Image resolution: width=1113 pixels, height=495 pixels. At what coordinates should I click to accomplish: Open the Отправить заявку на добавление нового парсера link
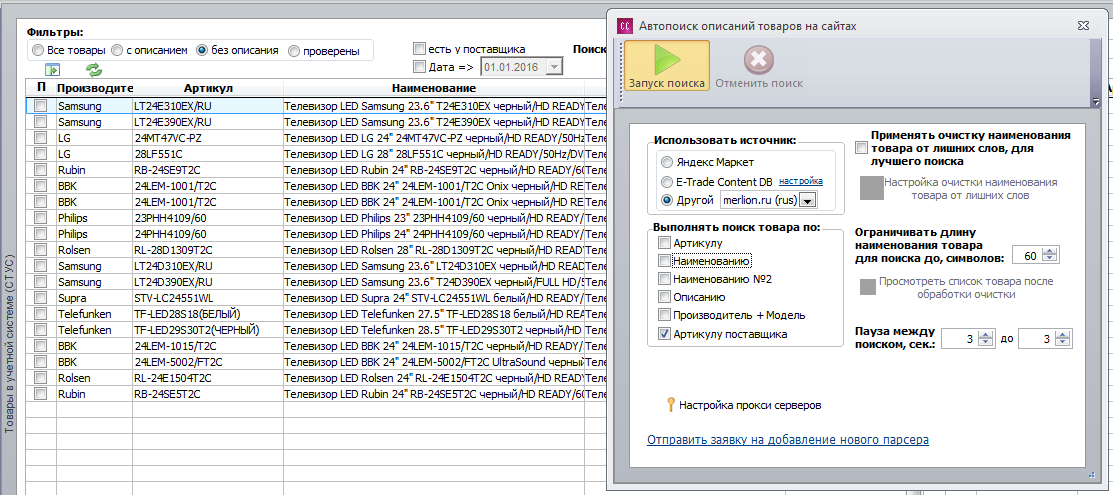[x=788, y=440]
